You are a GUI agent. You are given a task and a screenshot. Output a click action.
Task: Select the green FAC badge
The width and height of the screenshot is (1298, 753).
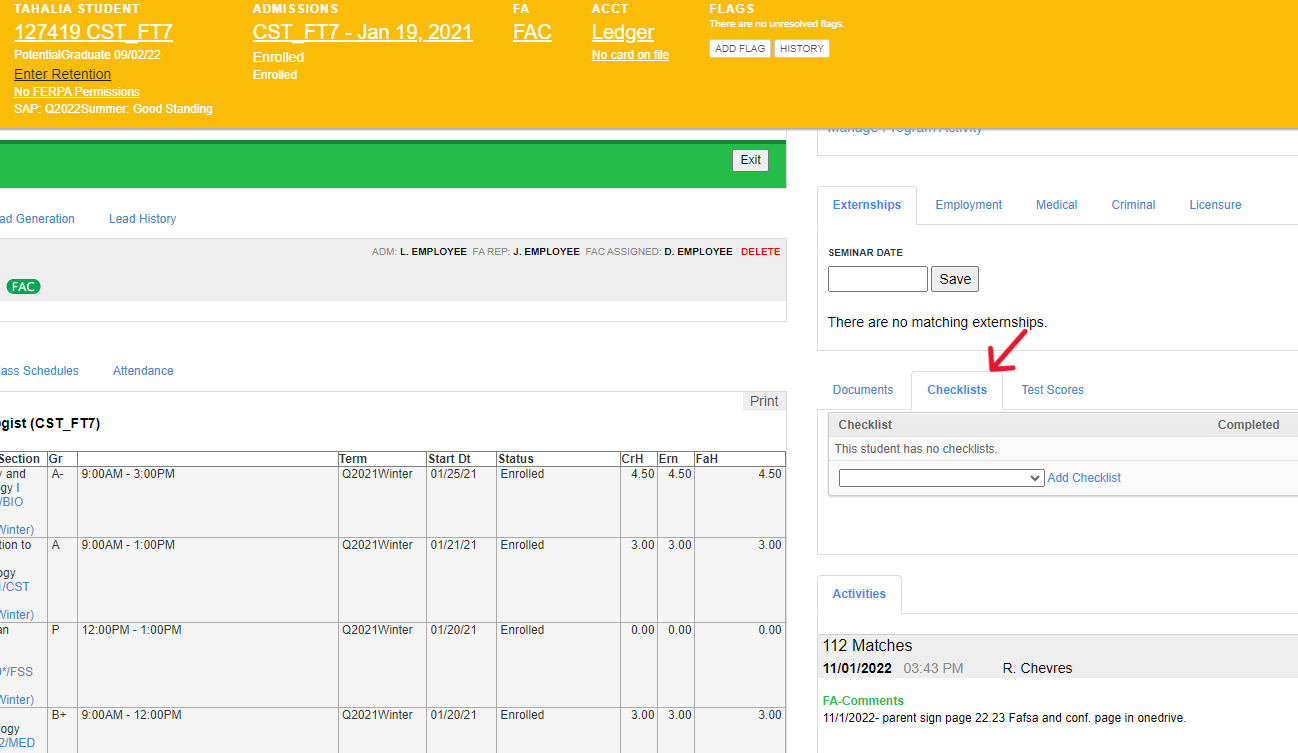pos(23,287)
